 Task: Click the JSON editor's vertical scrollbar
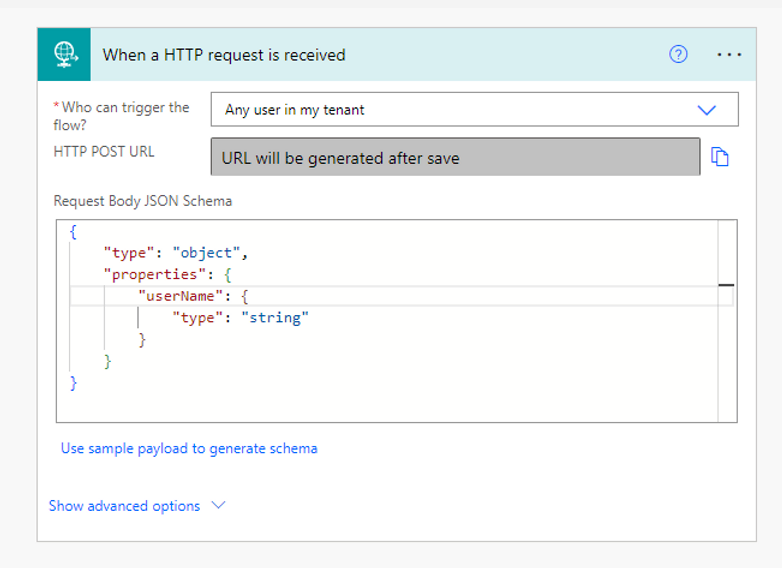[x=726, y=320]
